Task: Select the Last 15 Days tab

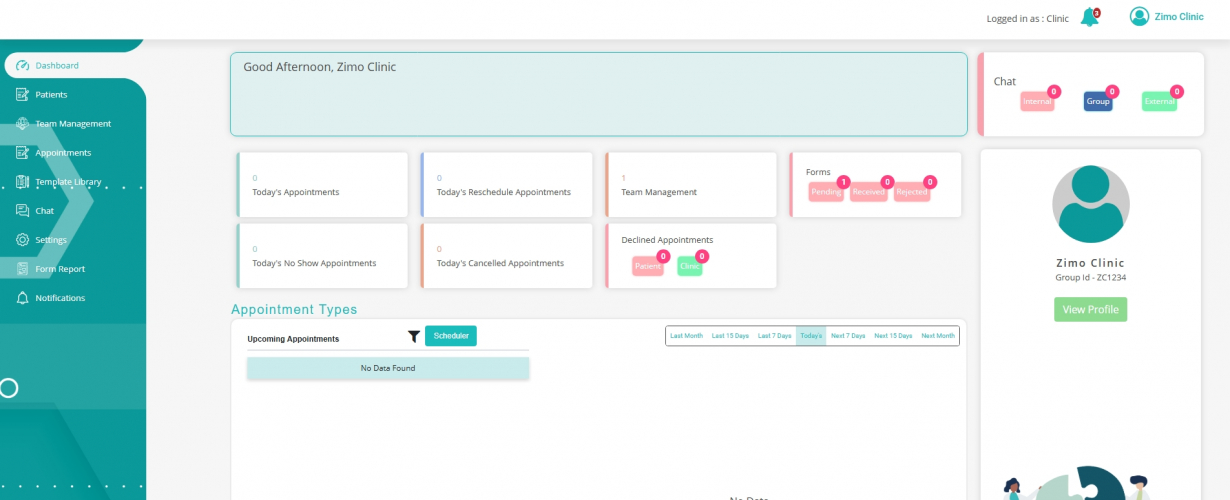Action: pos(730,336)
